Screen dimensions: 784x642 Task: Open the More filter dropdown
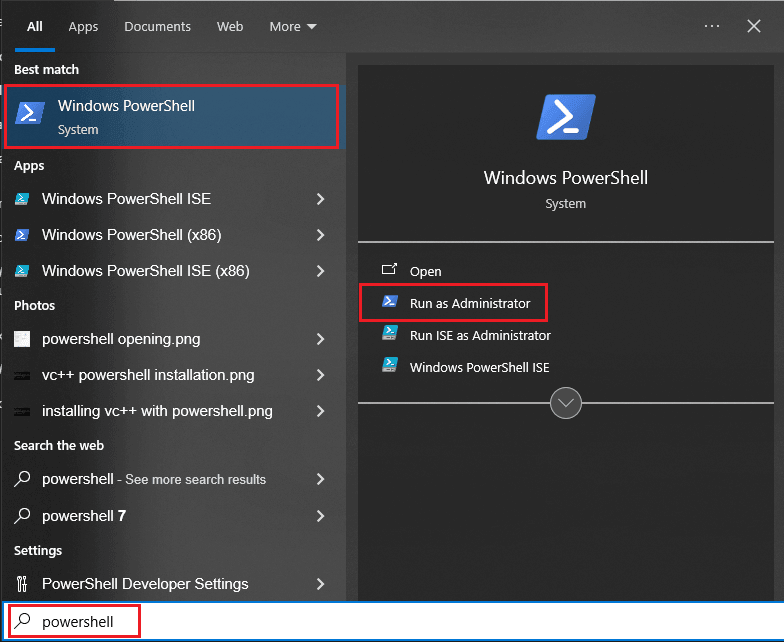[293, 26]
